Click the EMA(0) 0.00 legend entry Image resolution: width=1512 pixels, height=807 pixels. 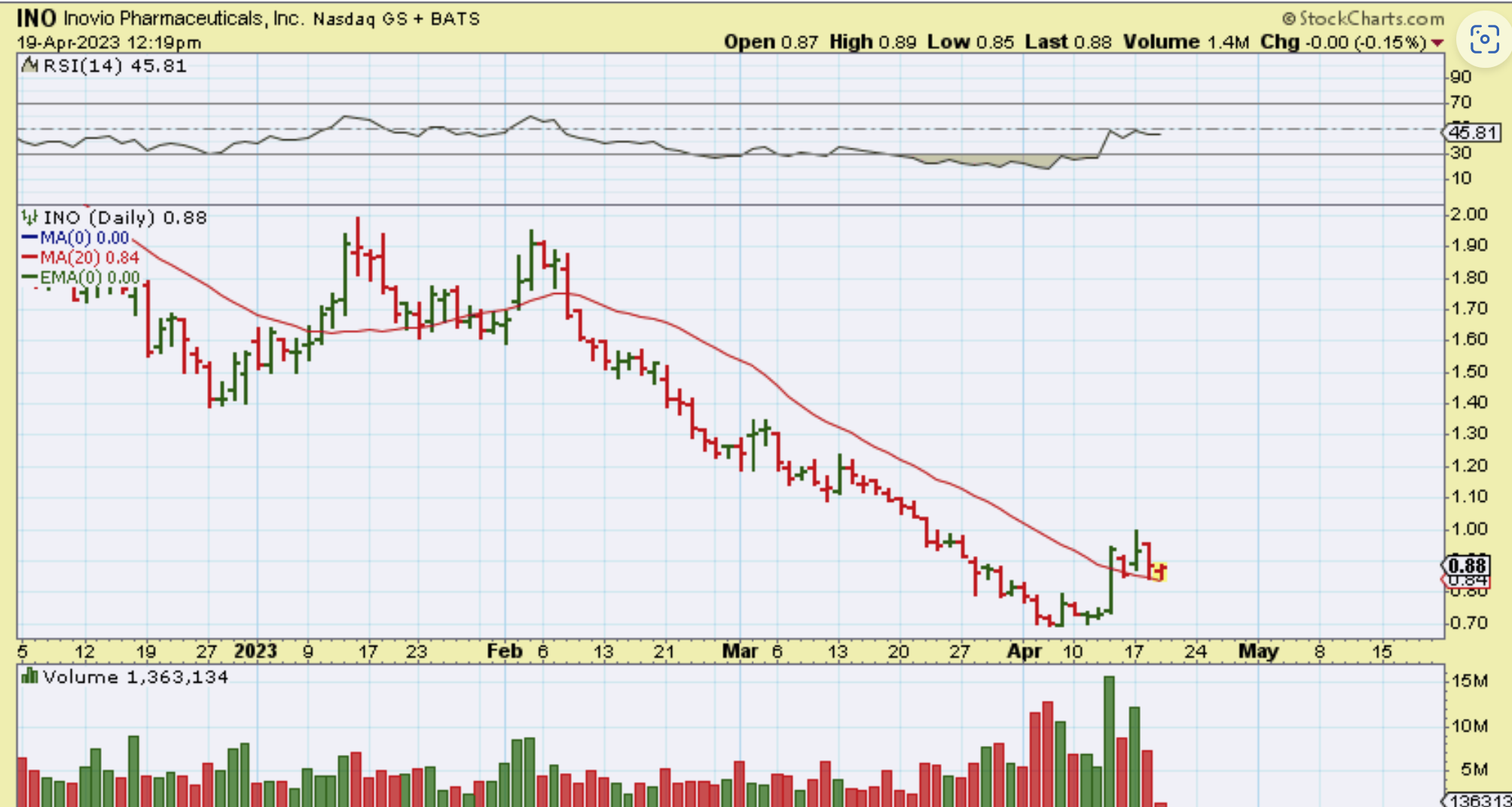(x=81, y=277)
